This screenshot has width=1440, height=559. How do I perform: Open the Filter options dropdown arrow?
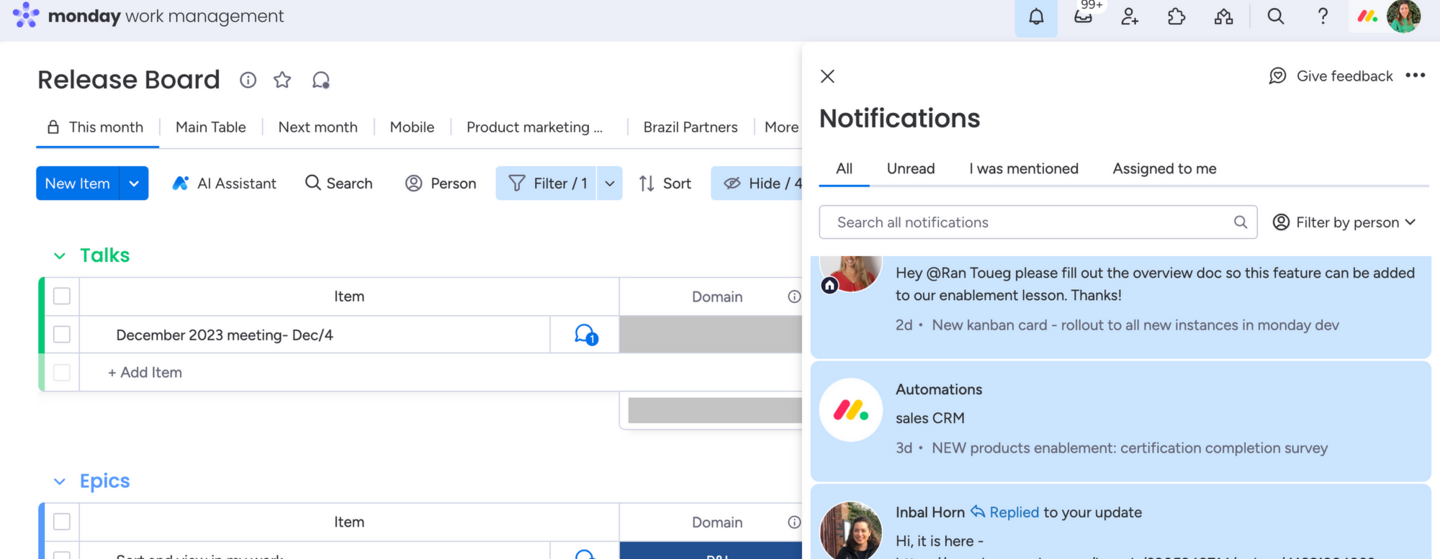[x=610, y=183]
